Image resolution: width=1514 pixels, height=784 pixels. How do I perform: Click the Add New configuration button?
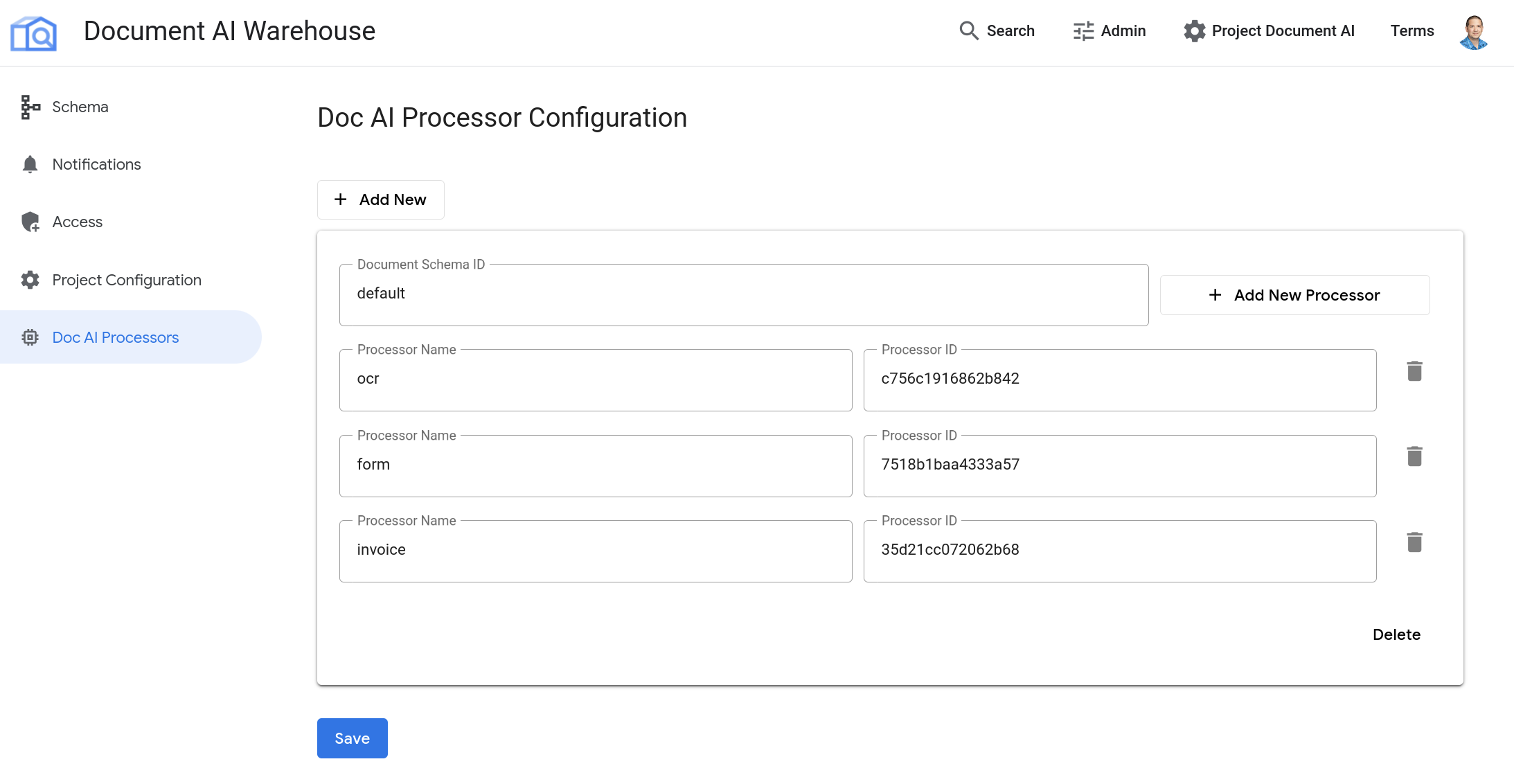point(381,199)
